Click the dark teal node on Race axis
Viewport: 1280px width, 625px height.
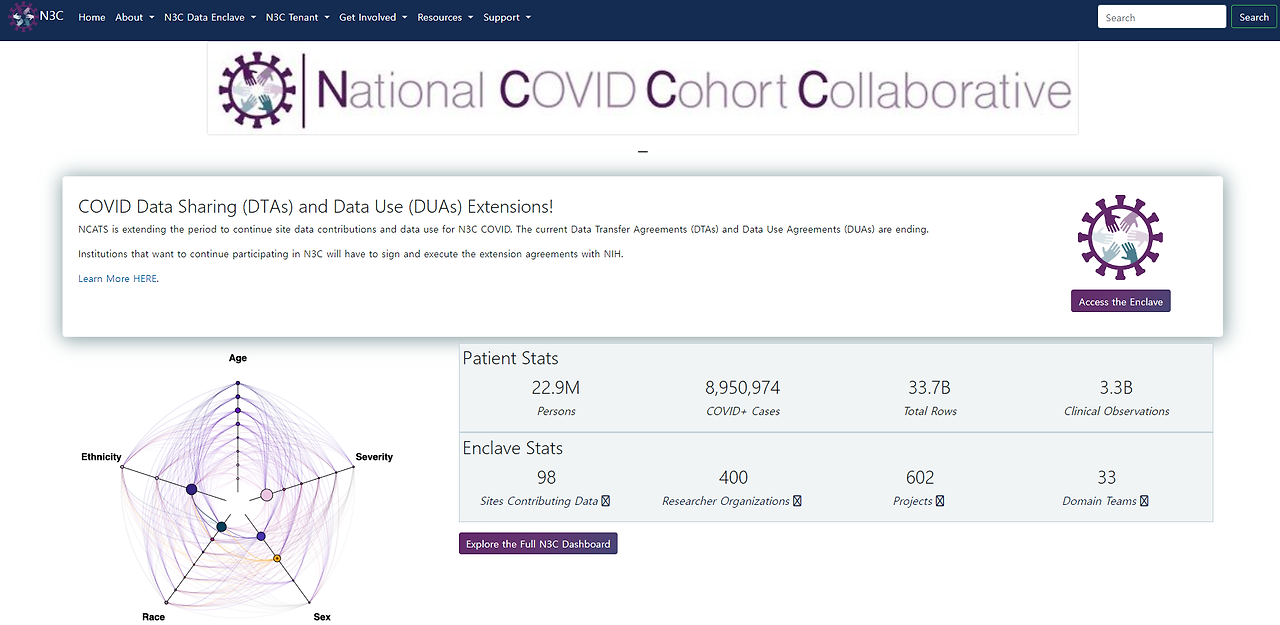tap(221, 526)
